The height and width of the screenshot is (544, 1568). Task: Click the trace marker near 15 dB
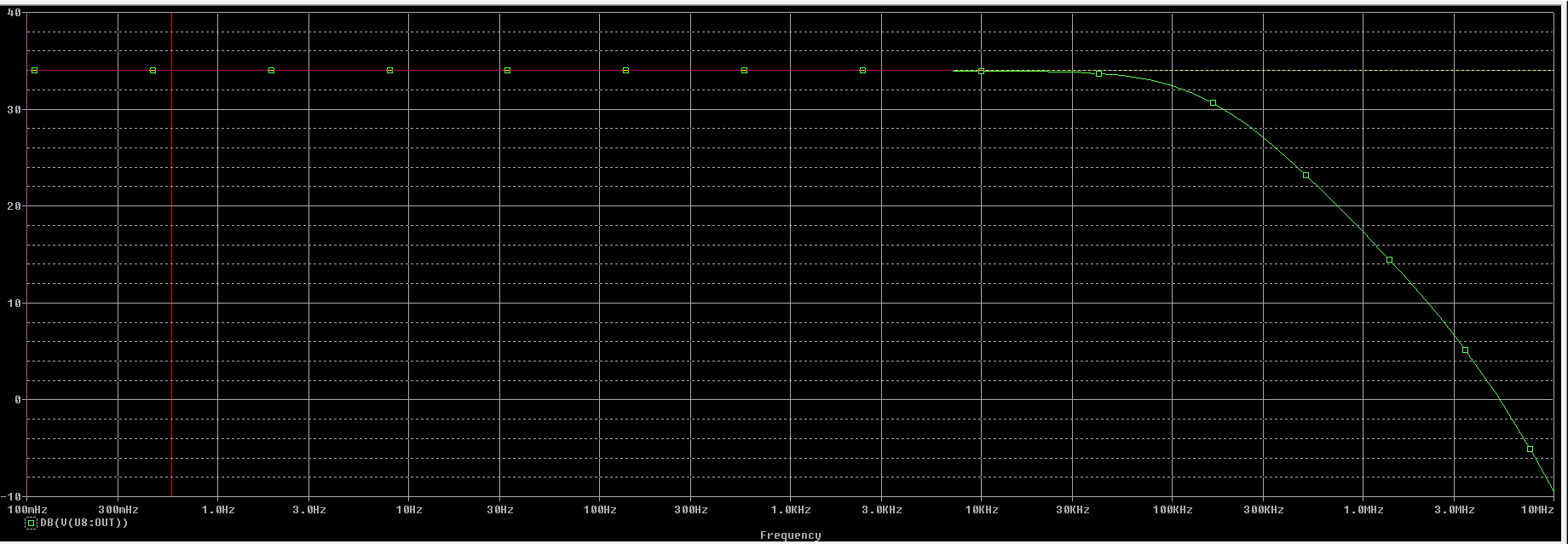(x=1389, y=260)
